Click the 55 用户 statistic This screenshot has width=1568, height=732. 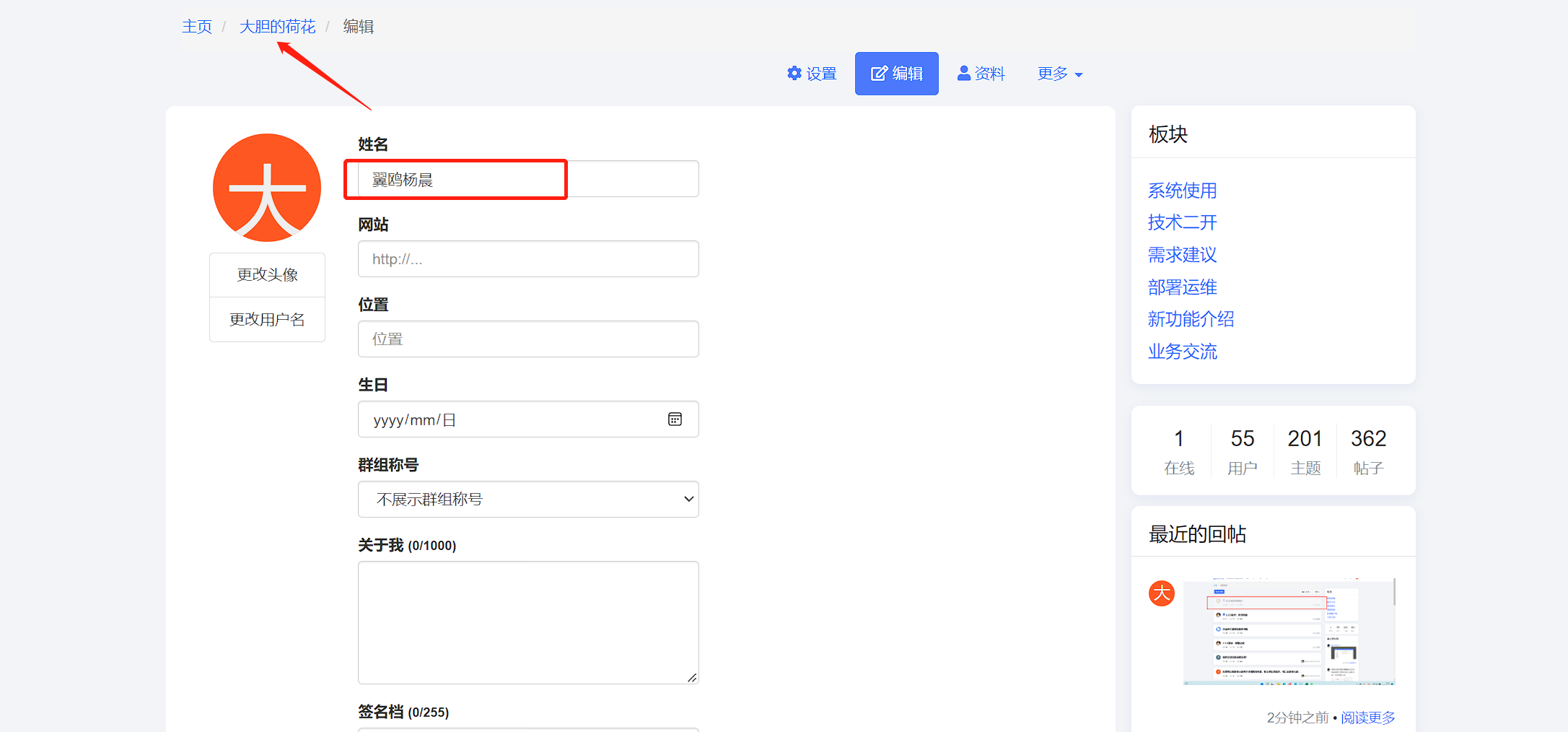[1243, 451]
